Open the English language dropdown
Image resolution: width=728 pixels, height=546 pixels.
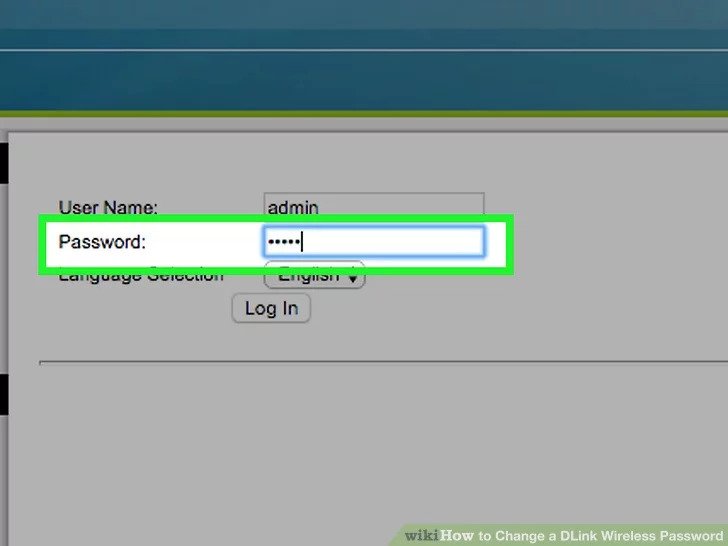pyautogui.click(x=314, y=276)
